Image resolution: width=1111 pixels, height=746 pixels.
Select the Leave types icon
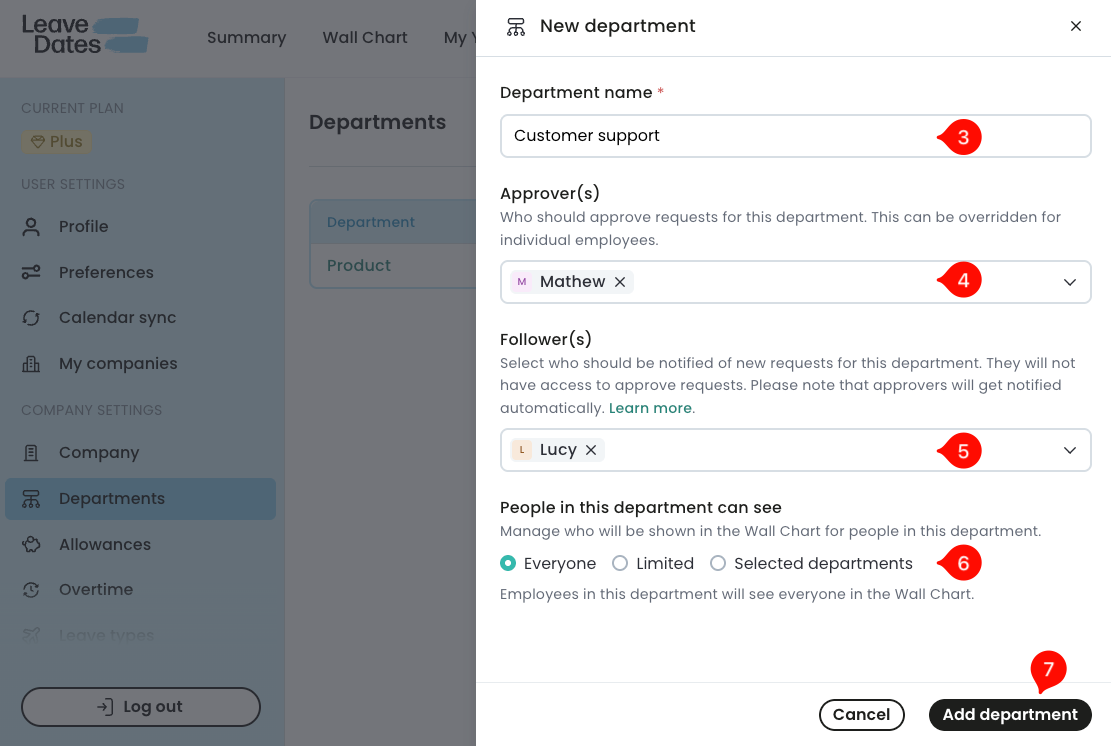pos(30,633)
